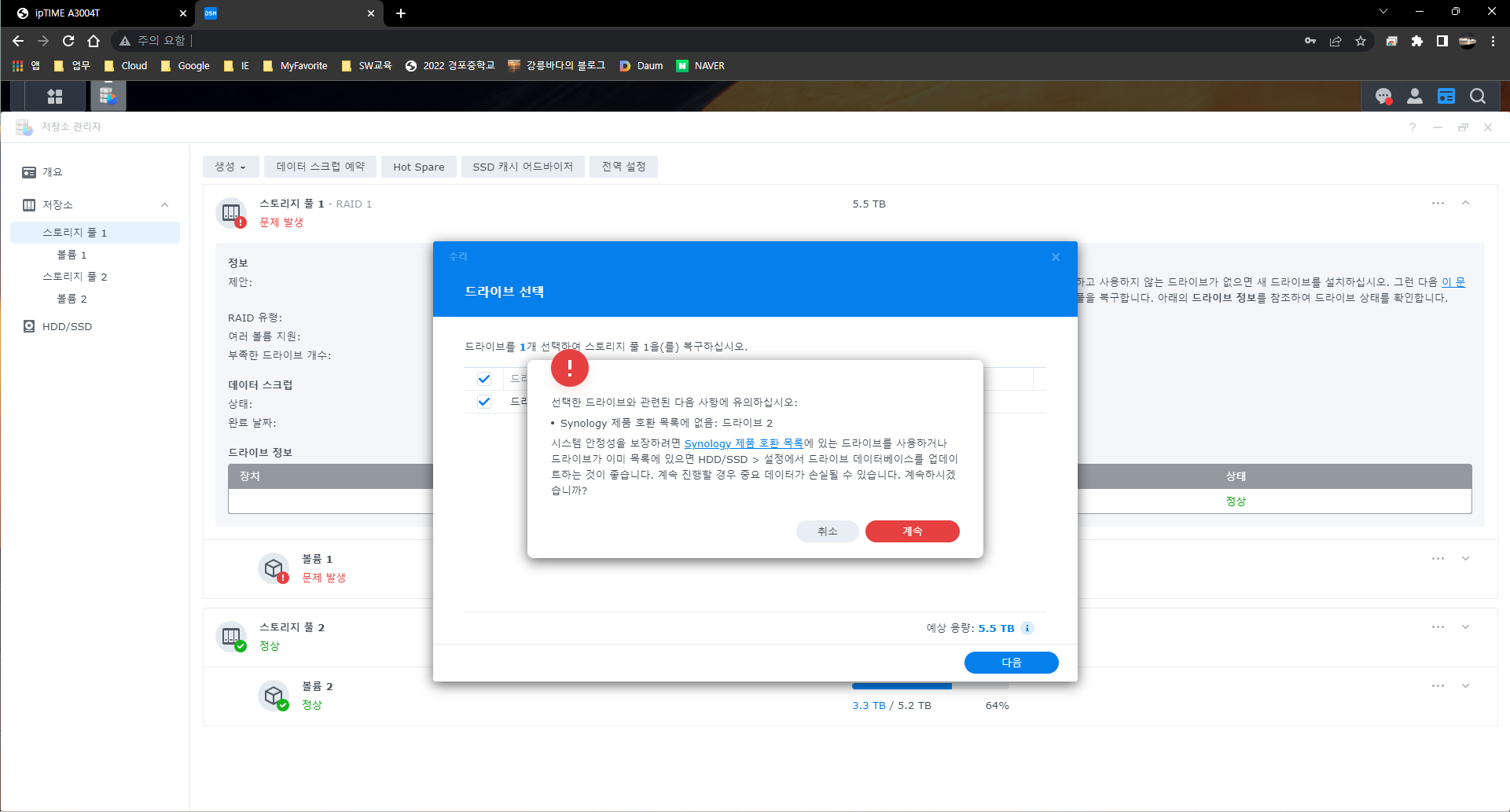Click Cancel (취소) in the warning dialog
The height and width of the screenshot is (812, 1510).
tap(827, 531)
